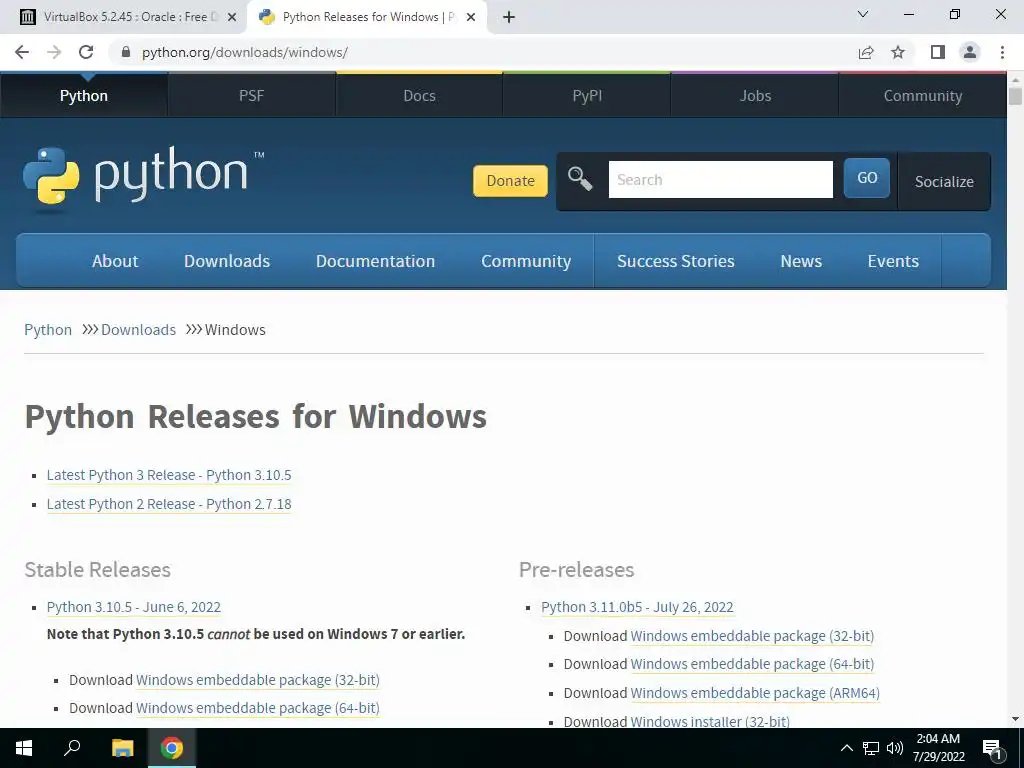The image size is (1024, 768).
Task: Click the address bar URL
Action: click(245, 52)
